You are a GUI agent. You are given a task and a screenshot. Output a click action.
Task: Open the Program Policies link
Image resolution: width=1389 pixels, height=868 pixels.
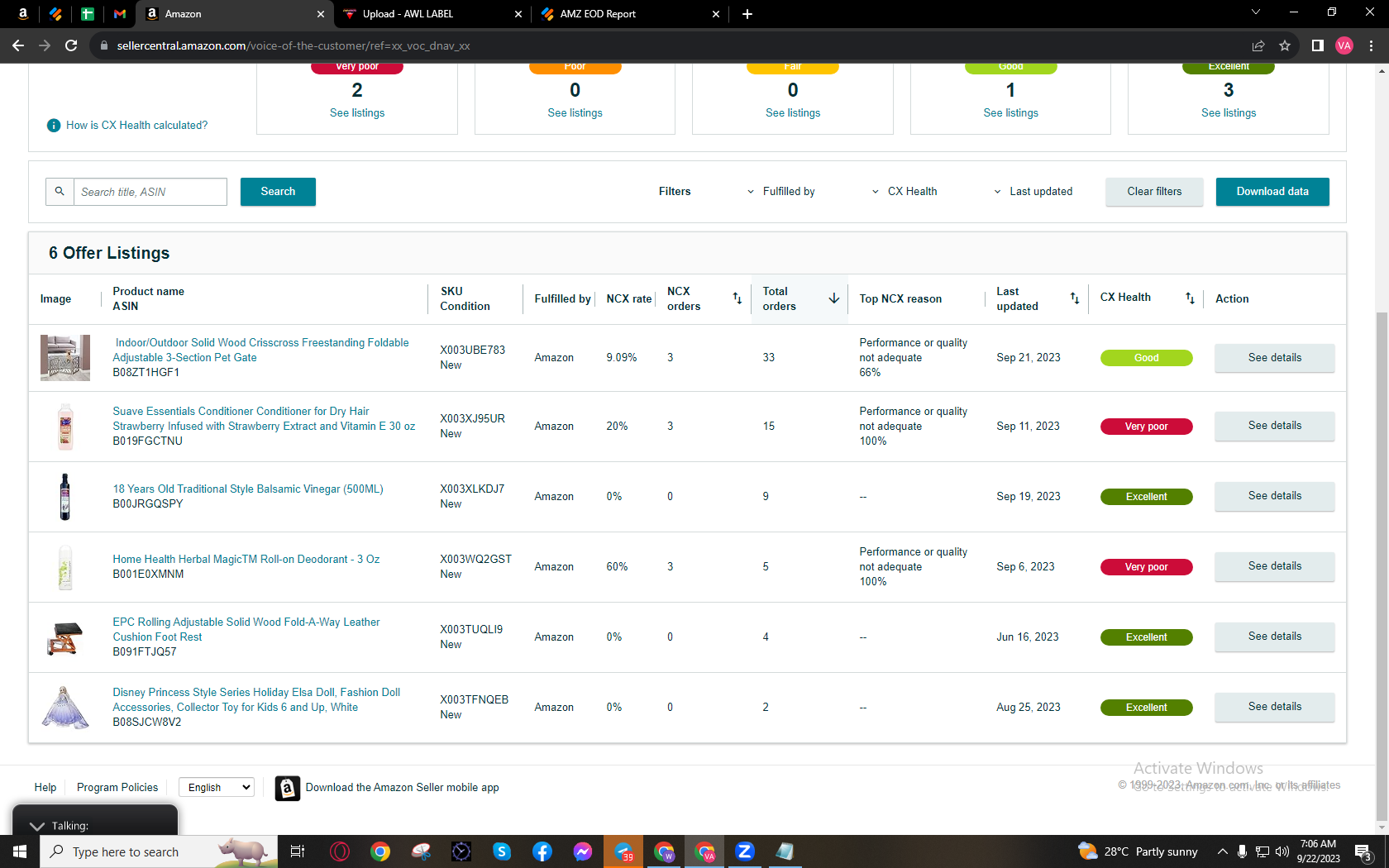tap(117, 788)
